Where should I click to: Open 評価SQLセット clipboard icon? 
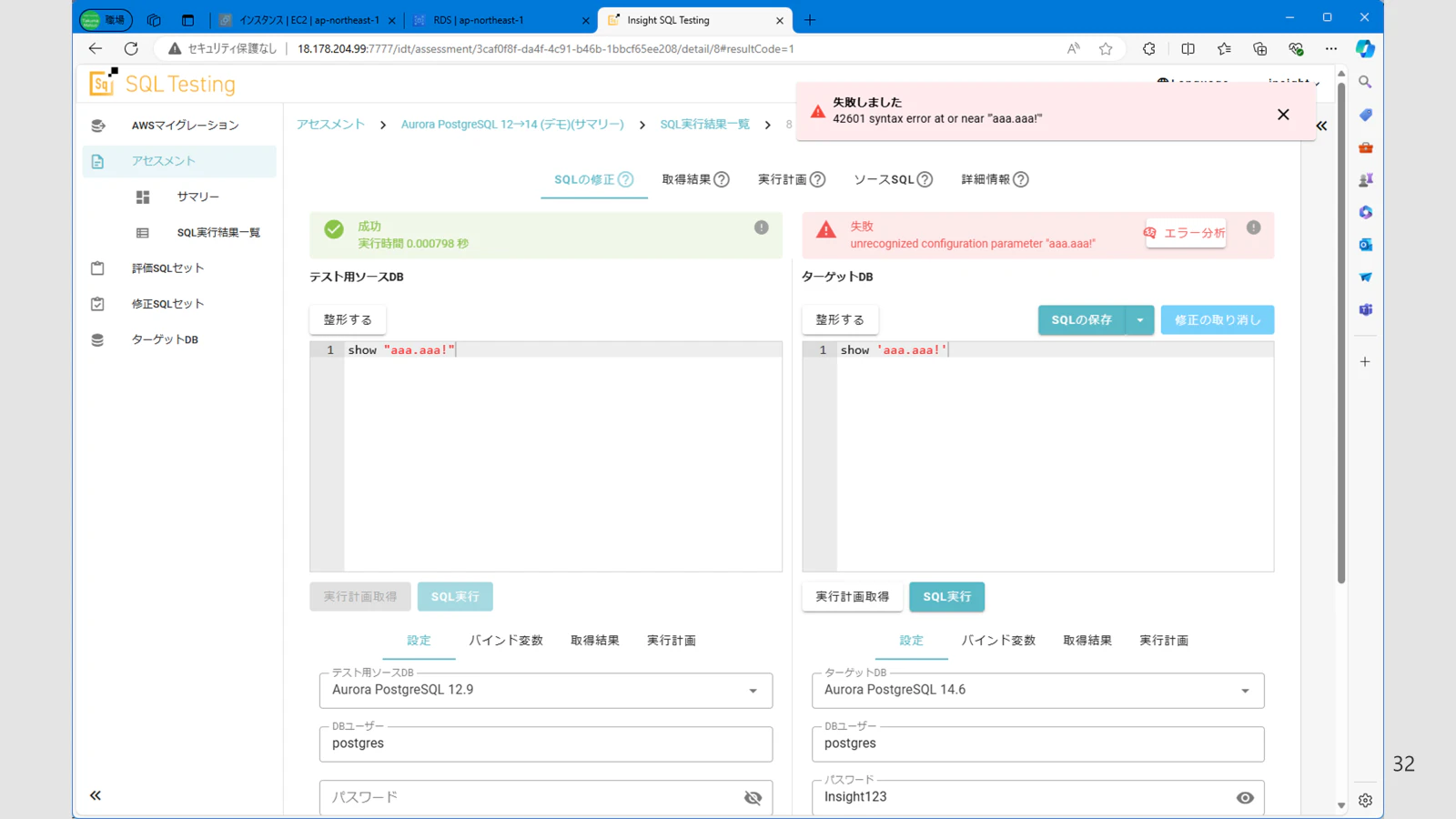(x=97, y=268)
